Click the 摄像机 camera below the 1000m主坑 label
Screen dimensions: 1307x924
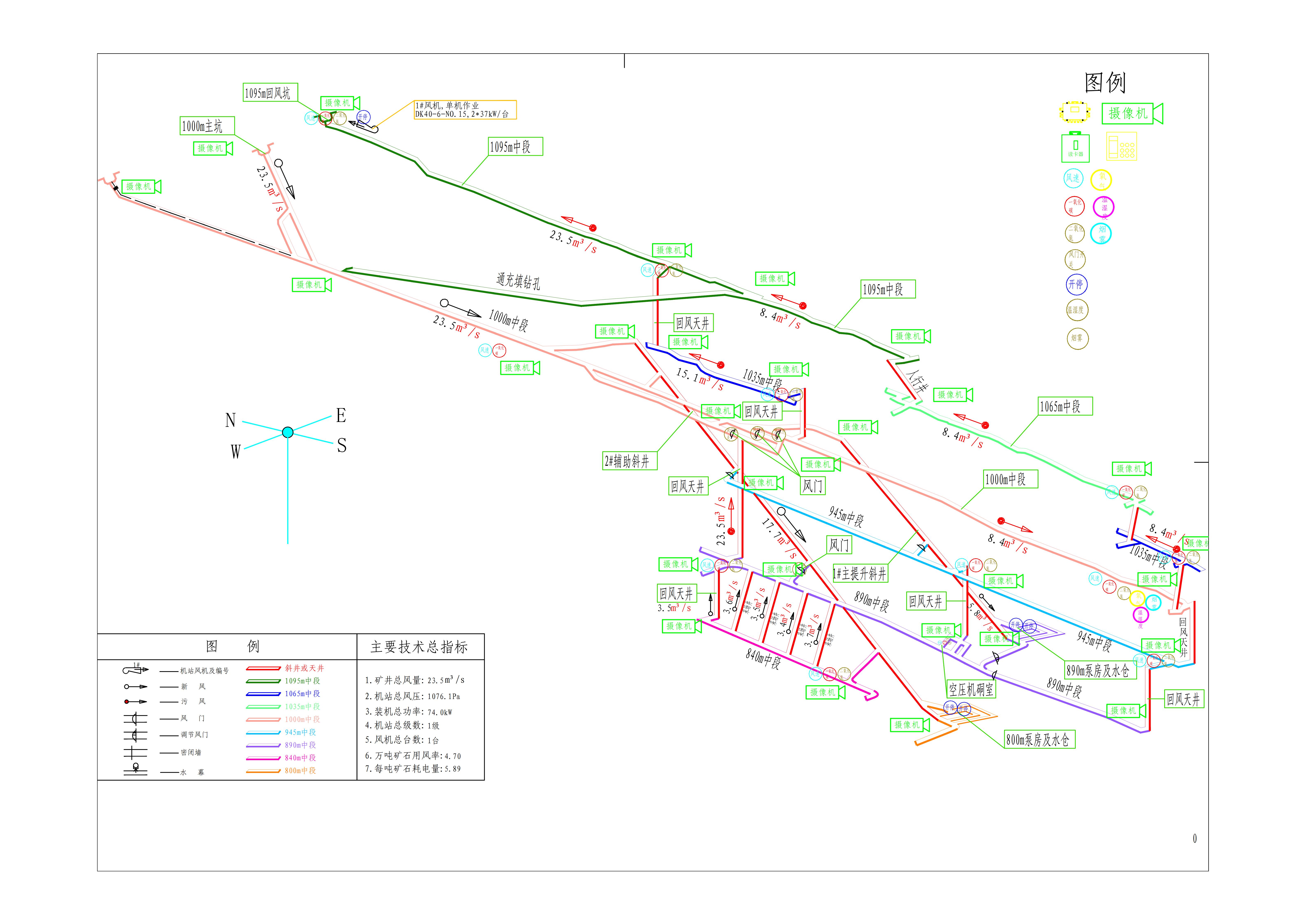coord(213,149)
